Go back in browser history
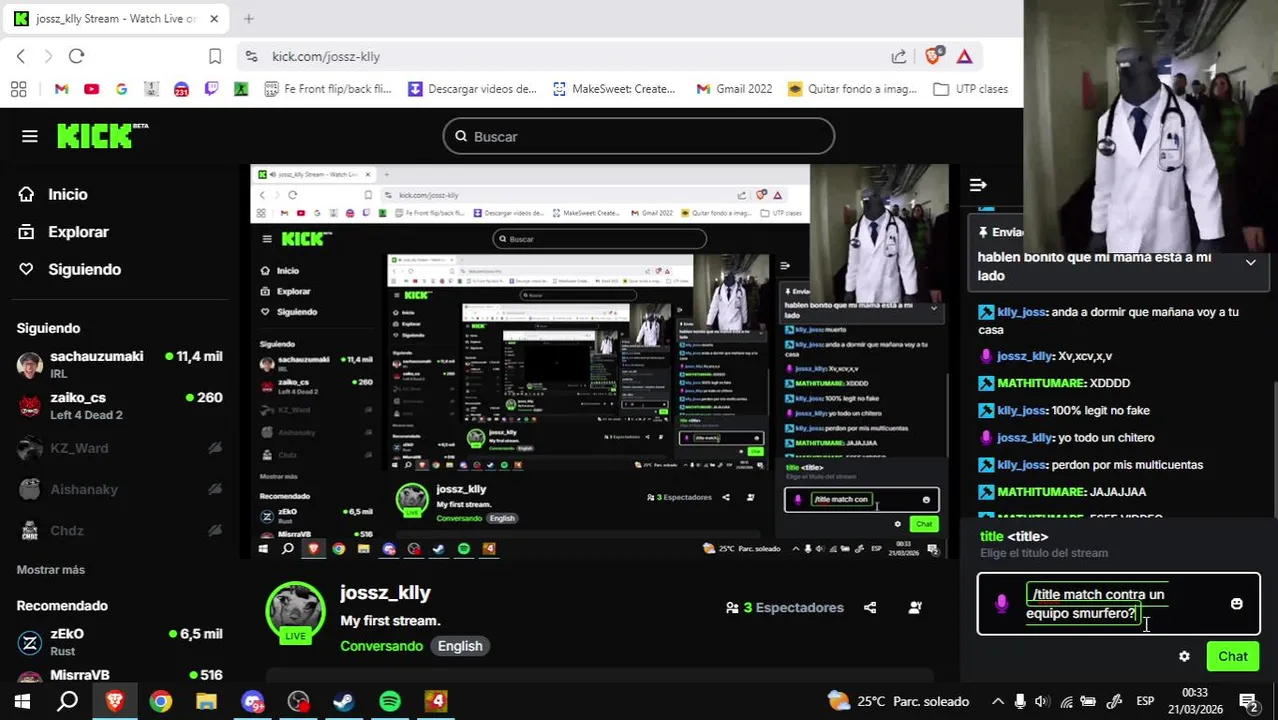1278x720 pixels. 21,56
